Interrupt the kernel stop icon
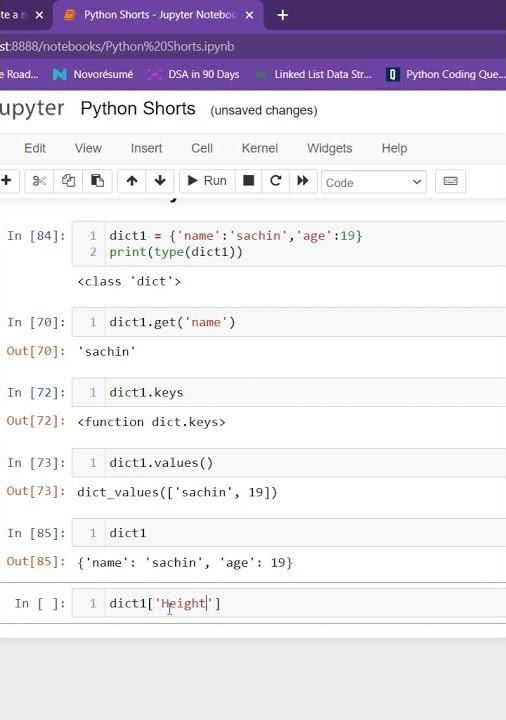The width and height of the screenshot is (506, 720). point(248,181)
